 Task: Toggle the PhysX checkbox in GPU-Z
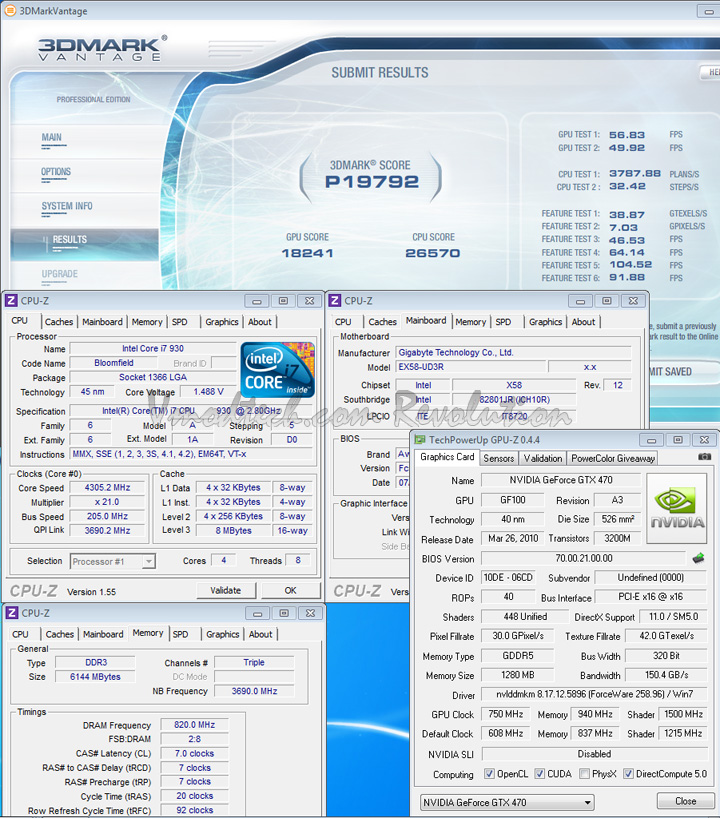pyautogui.click(x=584, y=774)
